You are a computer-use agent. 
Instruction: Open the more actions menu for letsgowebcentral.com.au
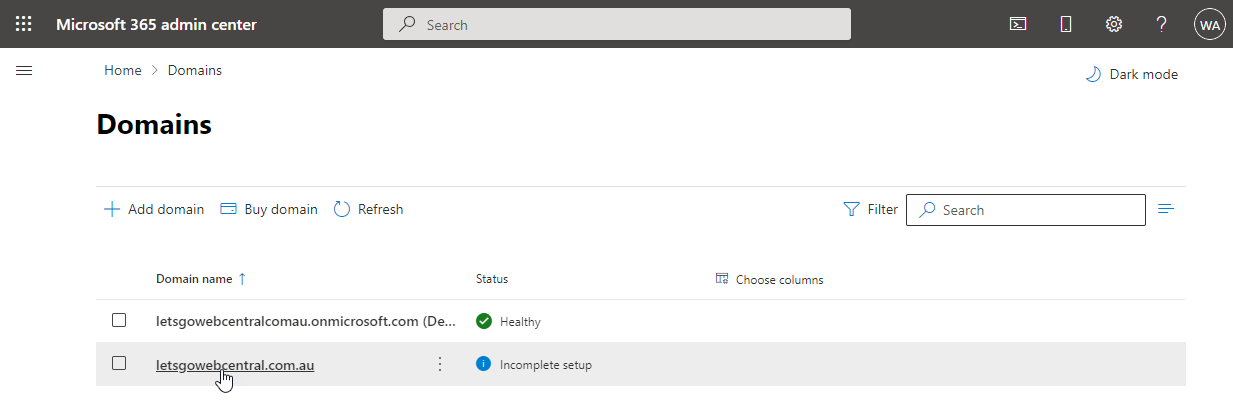[440, 364]
